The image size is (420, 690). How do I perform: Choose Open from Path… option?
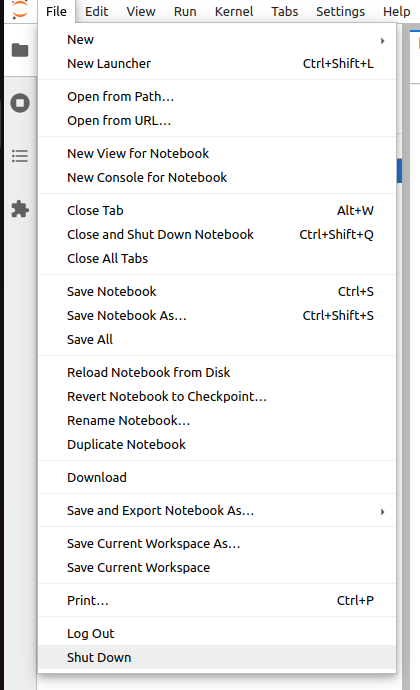point(217,96)
